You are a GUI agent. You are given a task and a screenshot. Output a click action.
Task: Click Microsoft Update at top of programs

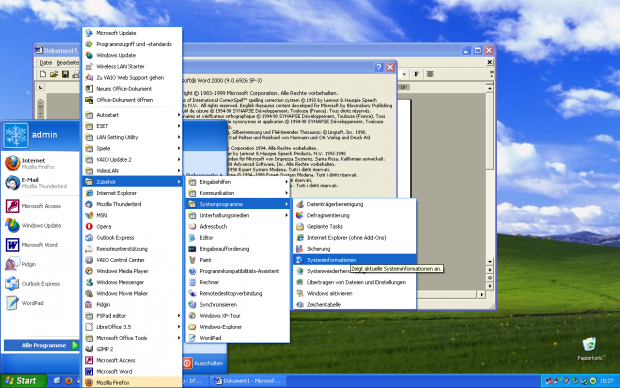(132, 33)
